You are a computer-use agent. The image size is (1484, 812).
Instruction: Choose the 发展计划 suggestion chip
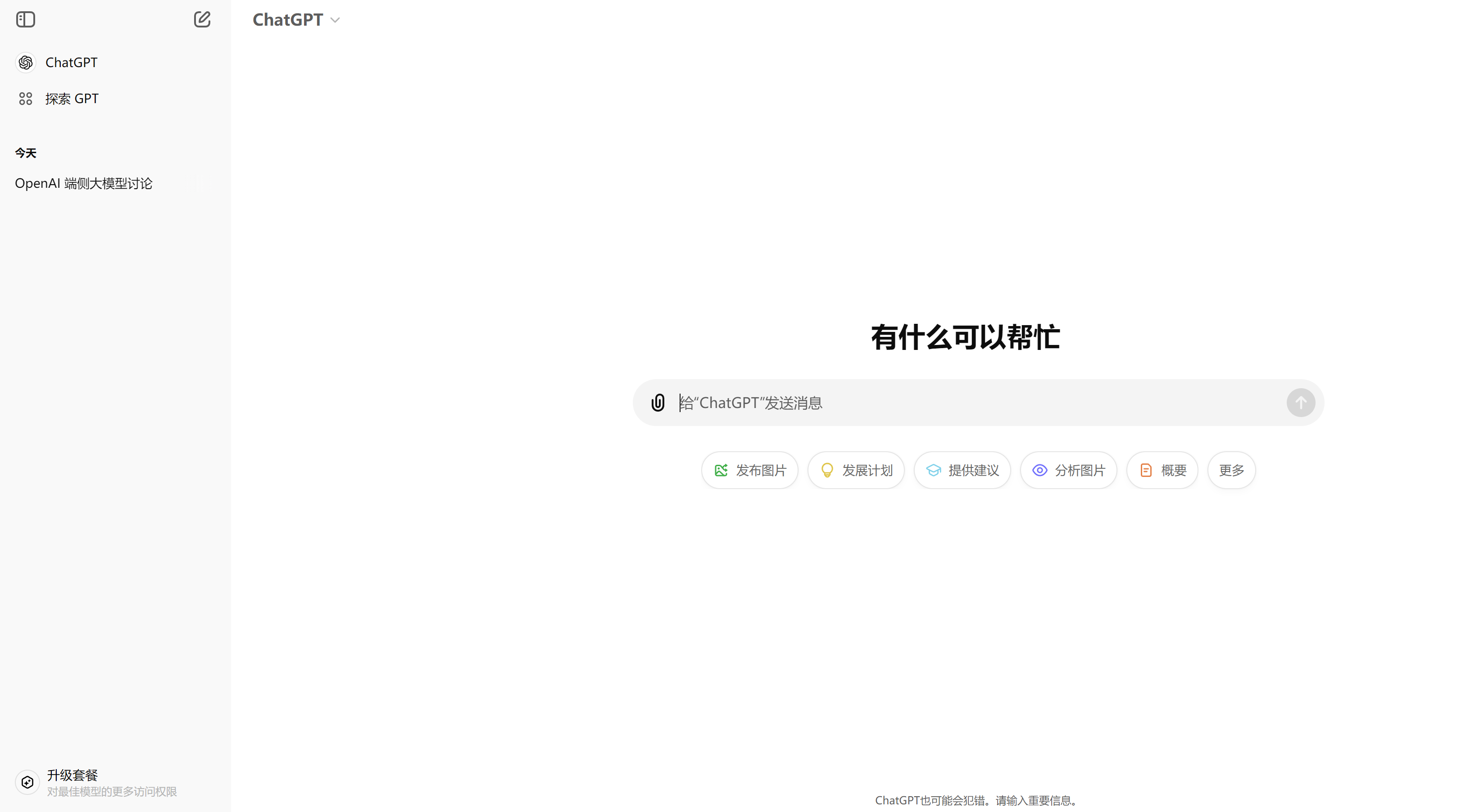click(x=856, y=470)
